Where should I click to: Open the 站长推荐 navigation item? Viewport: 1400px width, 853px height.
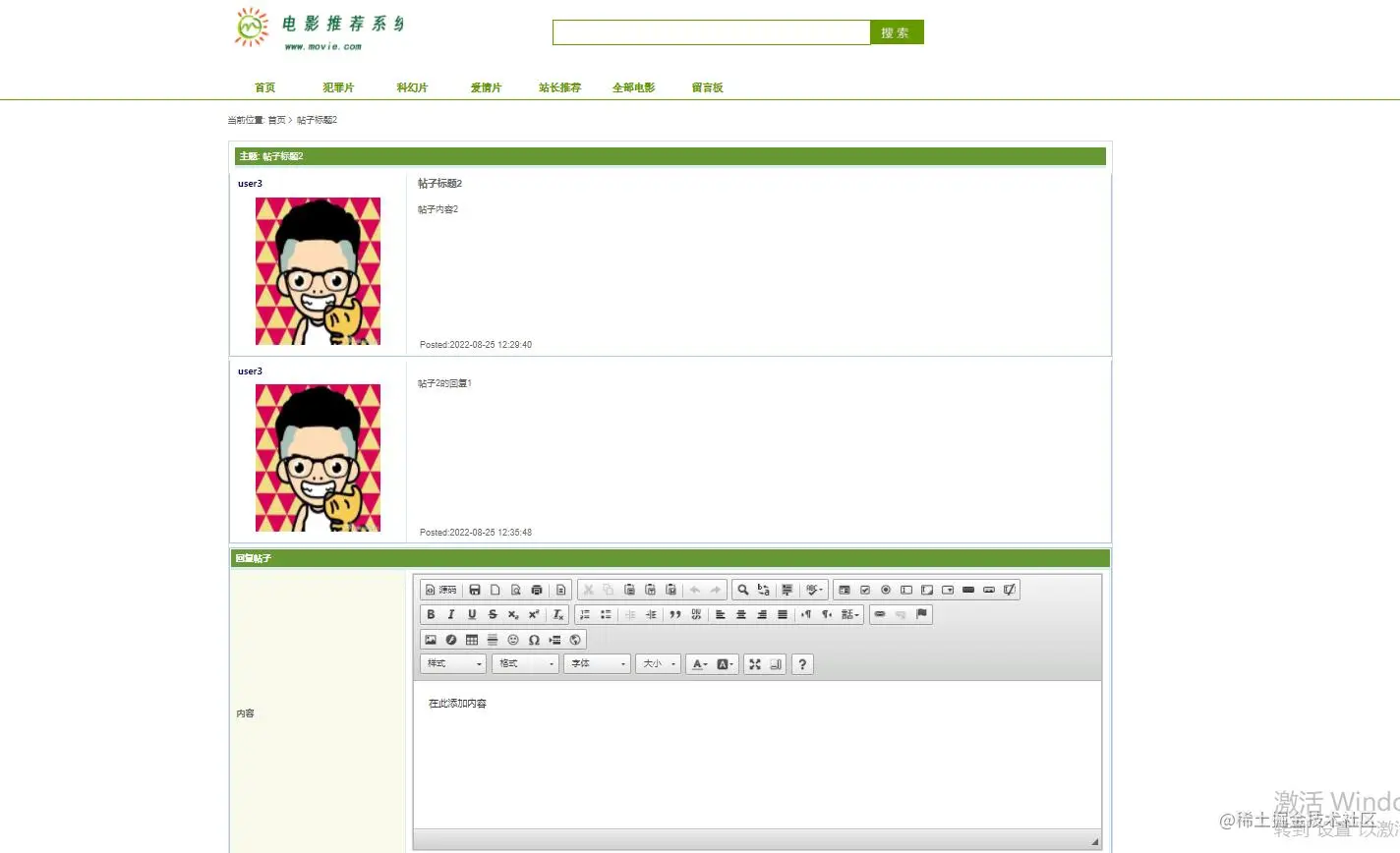[x=559, y=87]
